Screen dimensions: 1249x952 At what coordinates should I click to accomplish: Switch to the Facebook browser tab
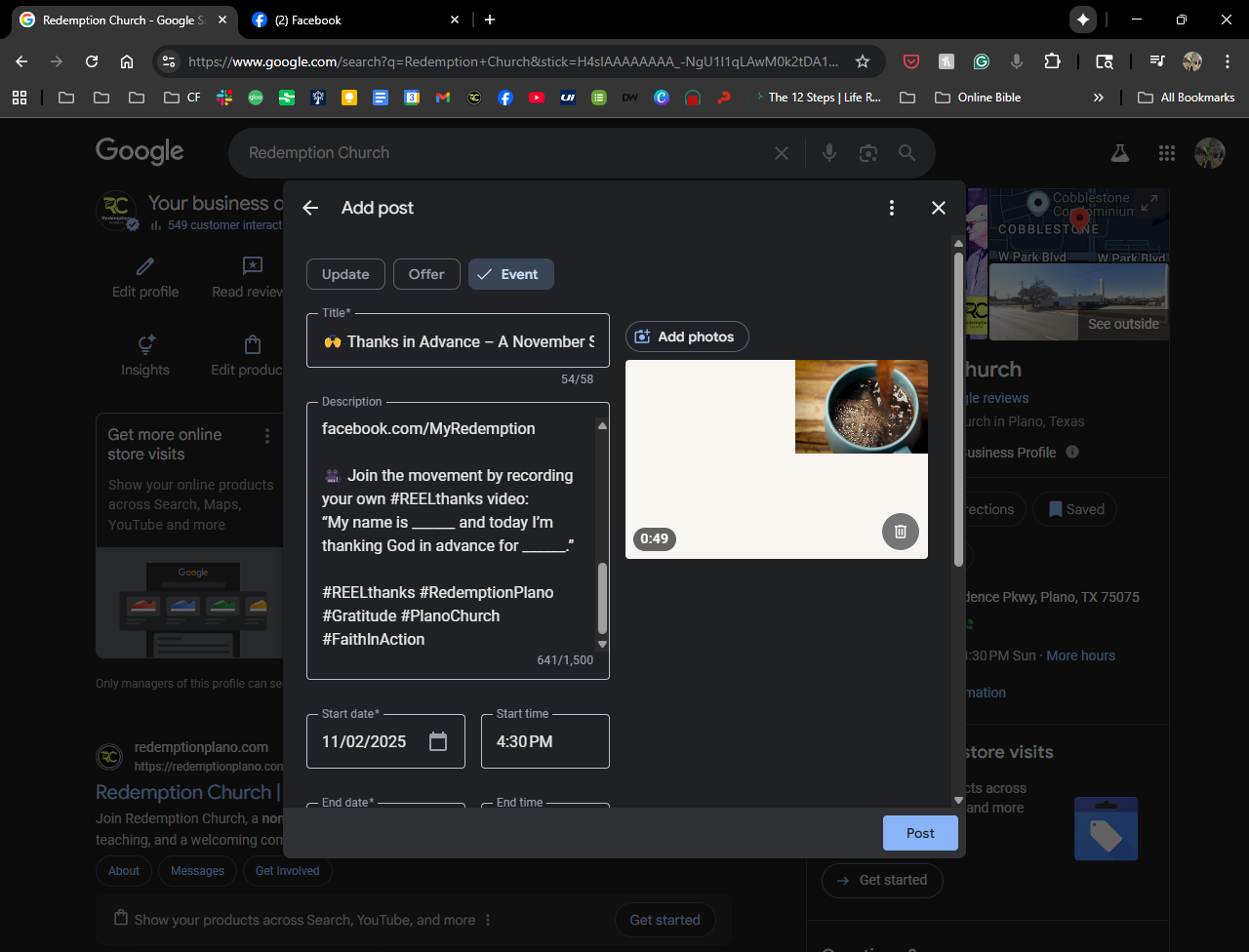tap(351, 20)
